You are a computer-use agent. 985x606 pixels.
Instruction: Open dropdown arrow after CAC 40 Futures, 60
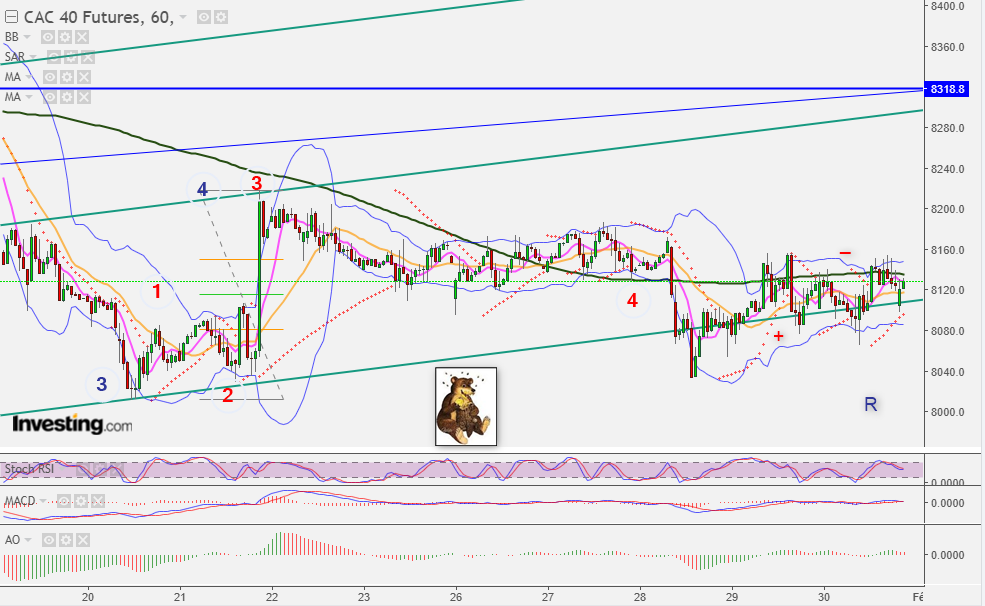pos(183,18)
